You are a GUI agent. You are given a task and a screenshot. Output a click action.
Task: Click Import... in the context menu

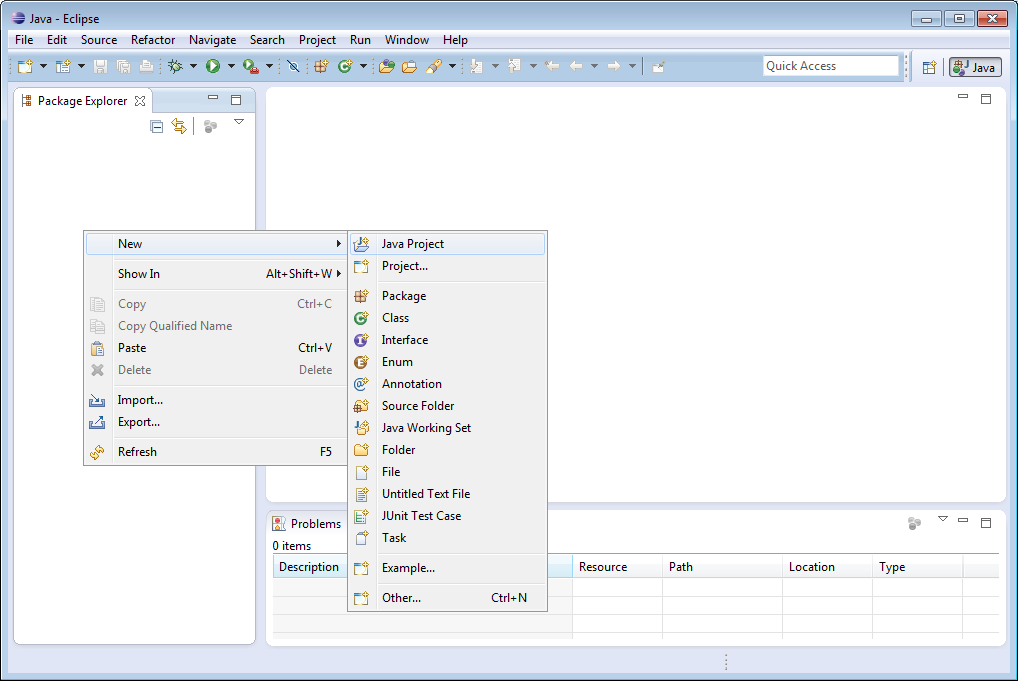(216, 399)
